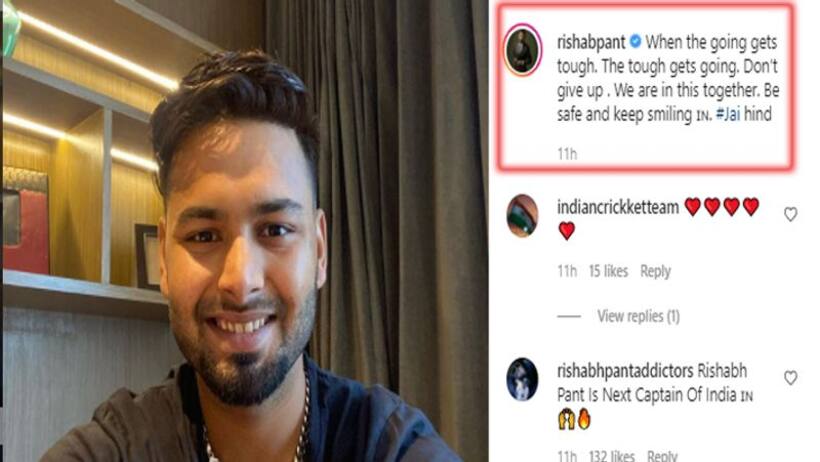This screenshot has height=462, width=820.
Task: Open the #Jai hashtag link
Action: 727,114
